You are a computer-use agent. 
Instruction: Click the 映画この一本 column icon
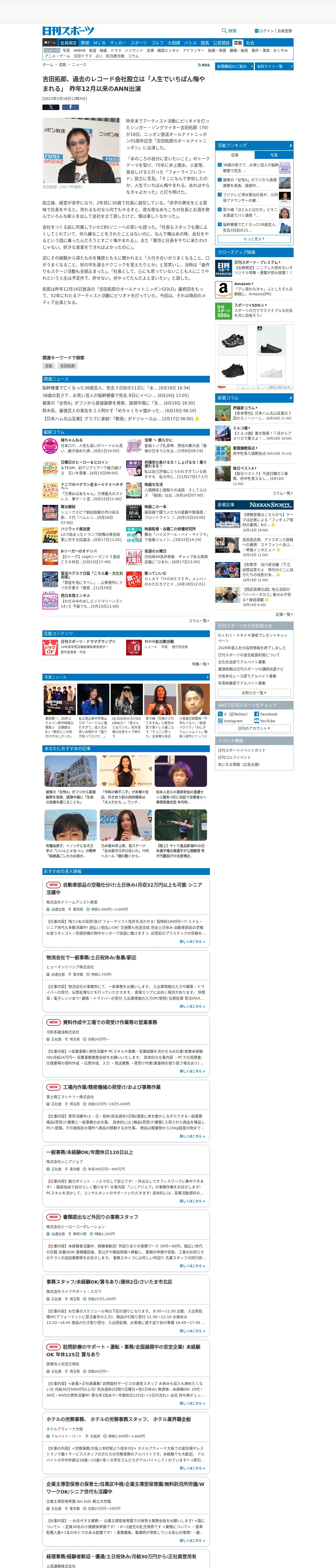pyautogui.click(x=134, y=512)
